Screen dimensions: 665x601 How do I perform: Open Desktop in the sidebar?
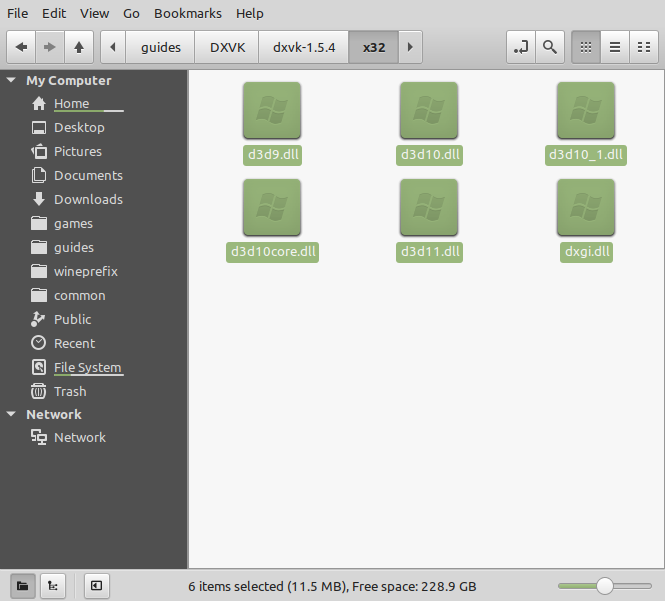pyautogui.click(x=79, y=127)
